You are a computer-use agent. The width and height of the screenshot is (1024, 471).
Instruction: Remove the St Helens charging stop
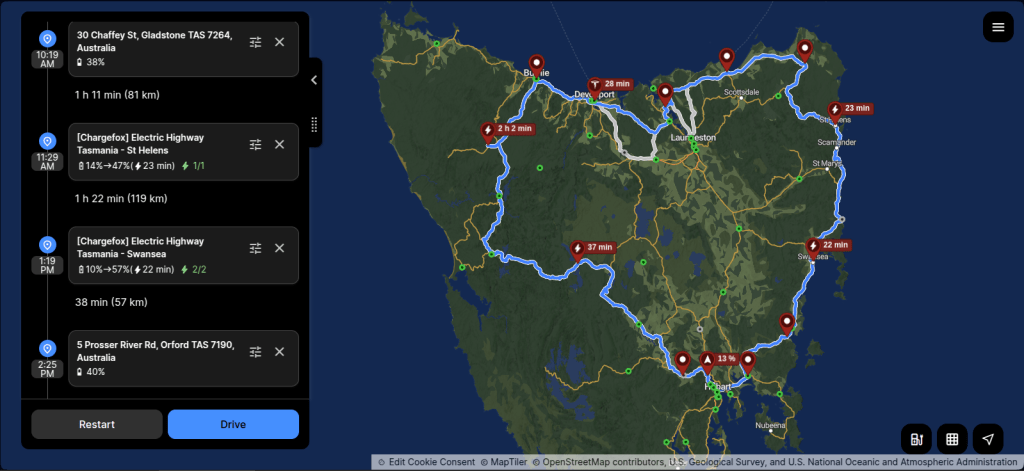(280, 144)
